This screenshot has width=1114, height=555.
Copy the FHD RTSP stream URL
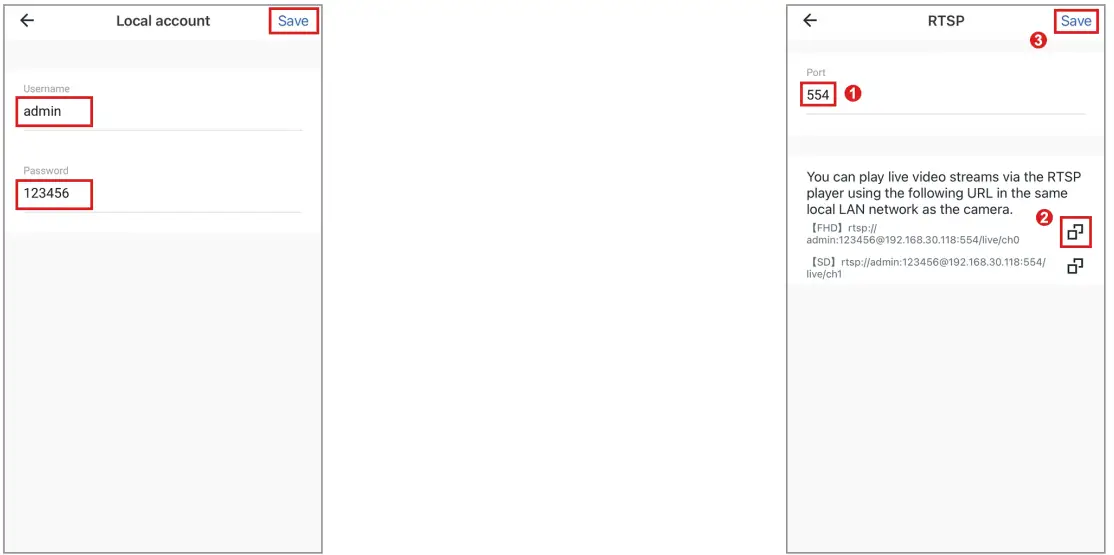(x=1076, y=232)
